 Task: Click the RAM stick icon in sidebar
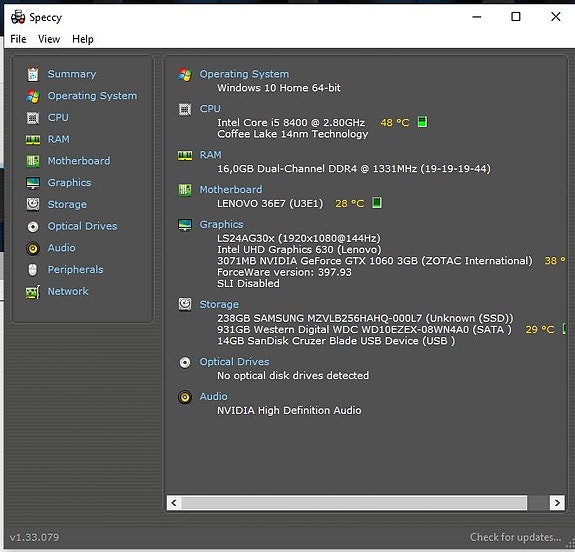click(x=33, y=140)
